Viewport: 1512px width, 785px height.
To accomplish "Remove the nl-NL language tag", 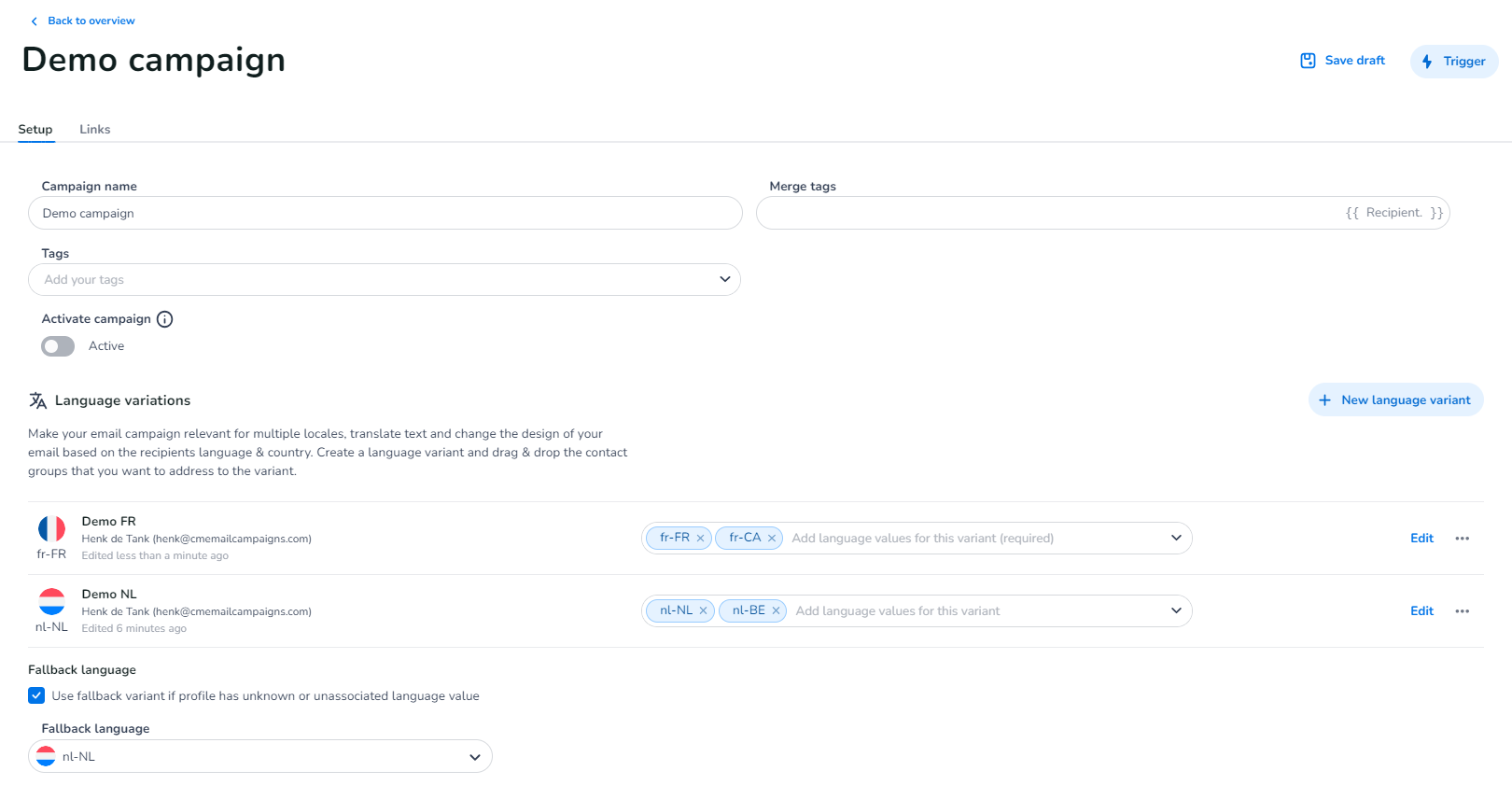I will tap(703, 611).
